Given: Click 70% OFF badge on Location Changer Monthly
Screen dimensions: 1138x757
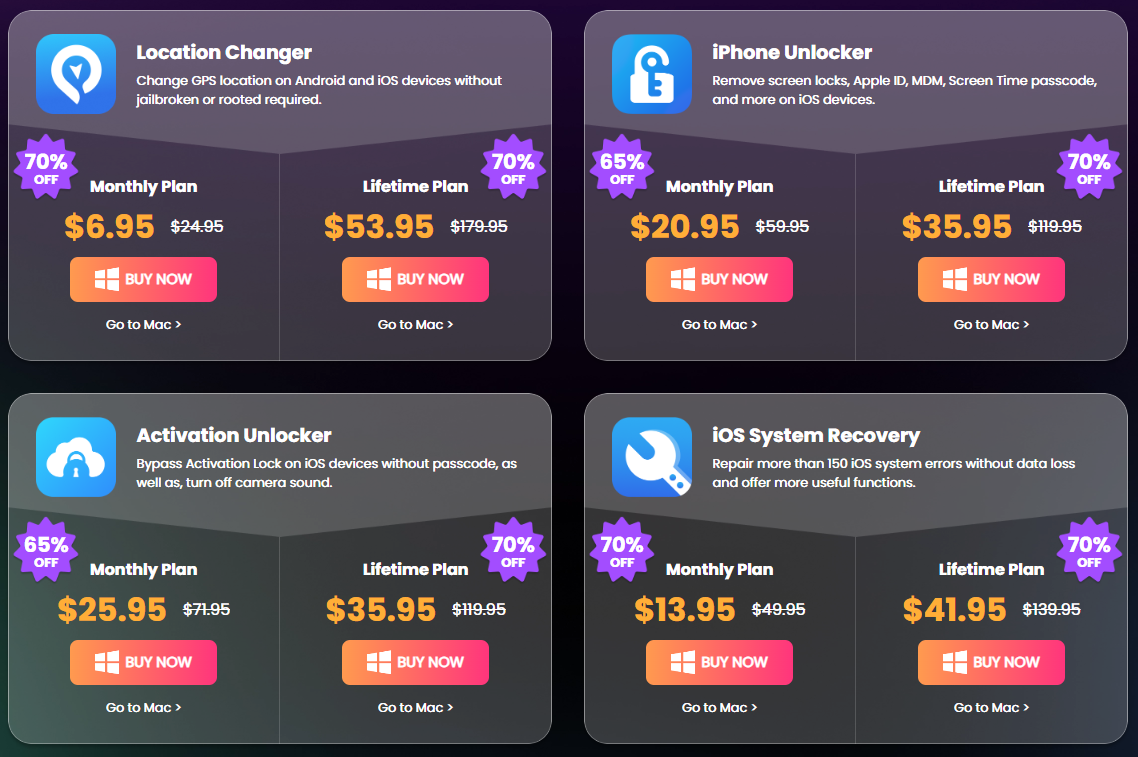Looking at the screenshot, I should point(46,168).
